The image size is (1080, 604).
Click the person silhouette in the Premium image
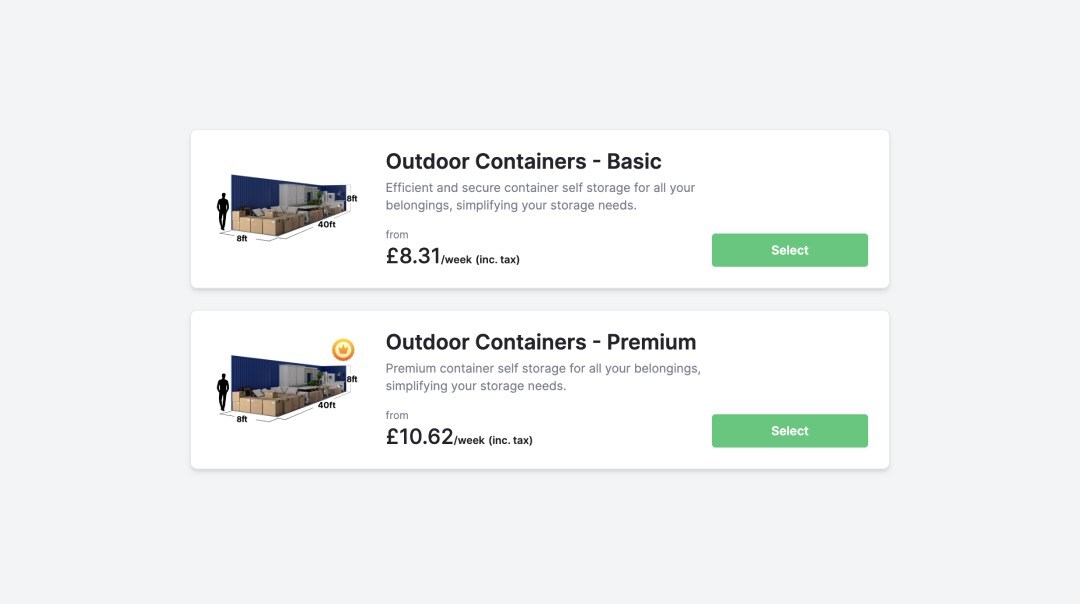[223, 392]
